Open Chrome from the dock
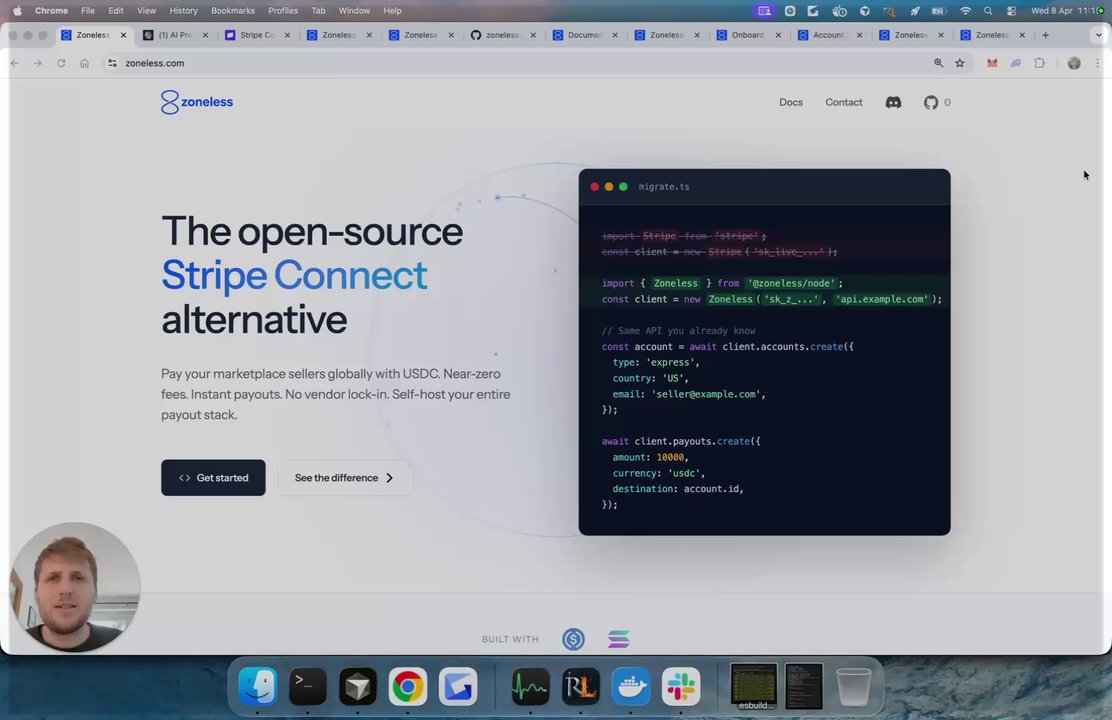The image size is (1112, 720). click(408, 686)
